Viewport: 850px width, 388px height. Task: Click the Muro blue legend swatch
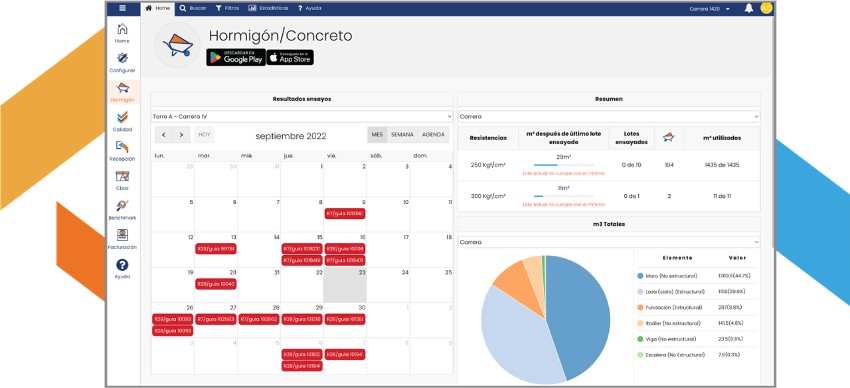click(640, 276)
